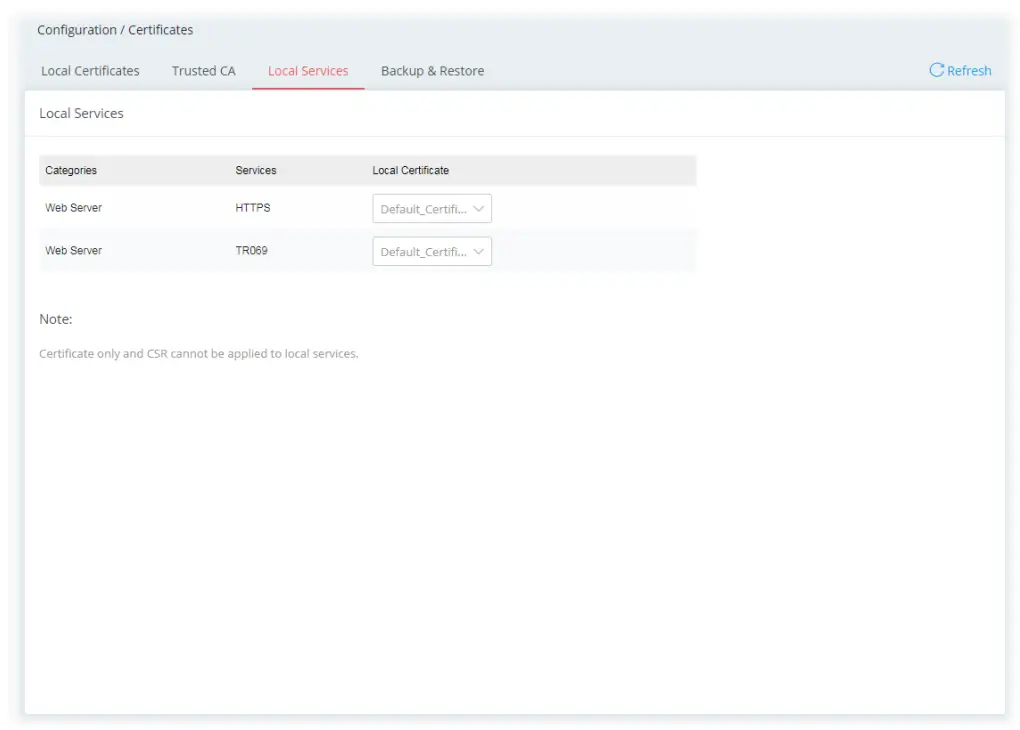The image size is (1020, 730).
Task: Open the TR069 certificate dropdown arrow
Action: tap(478, 251)
